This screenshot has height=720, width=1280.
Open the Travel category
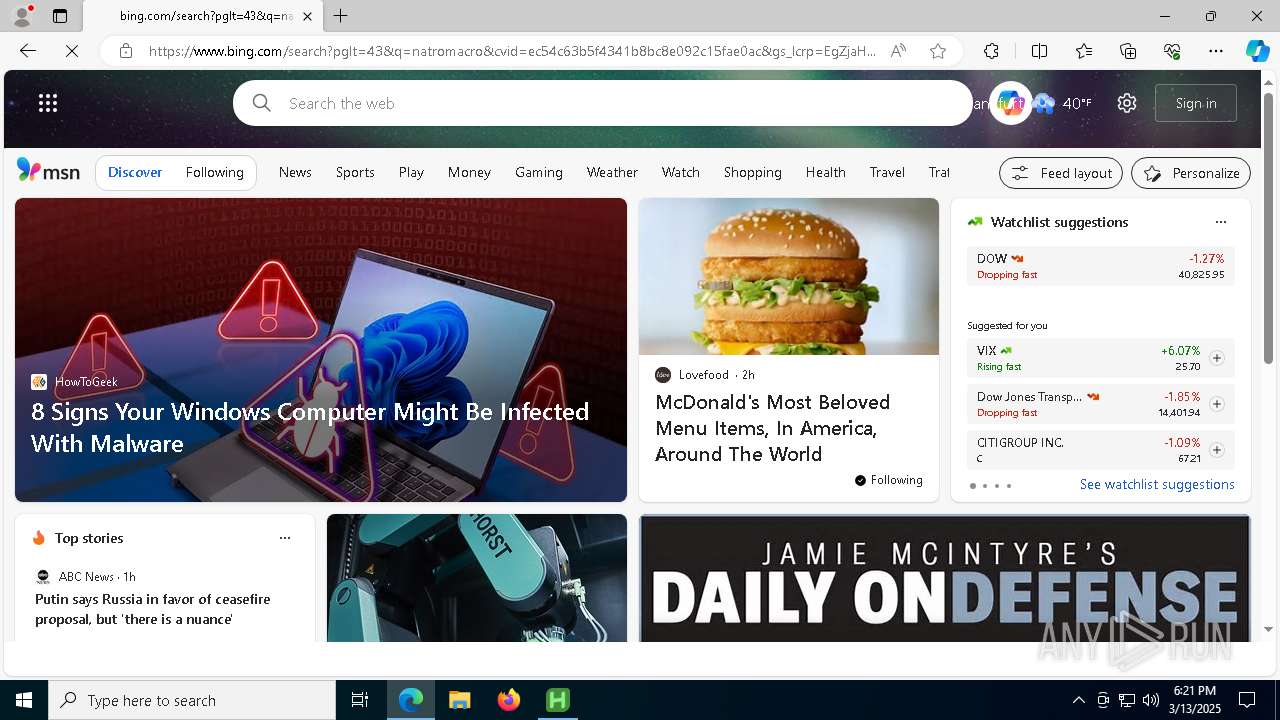(x=887, y=172)
